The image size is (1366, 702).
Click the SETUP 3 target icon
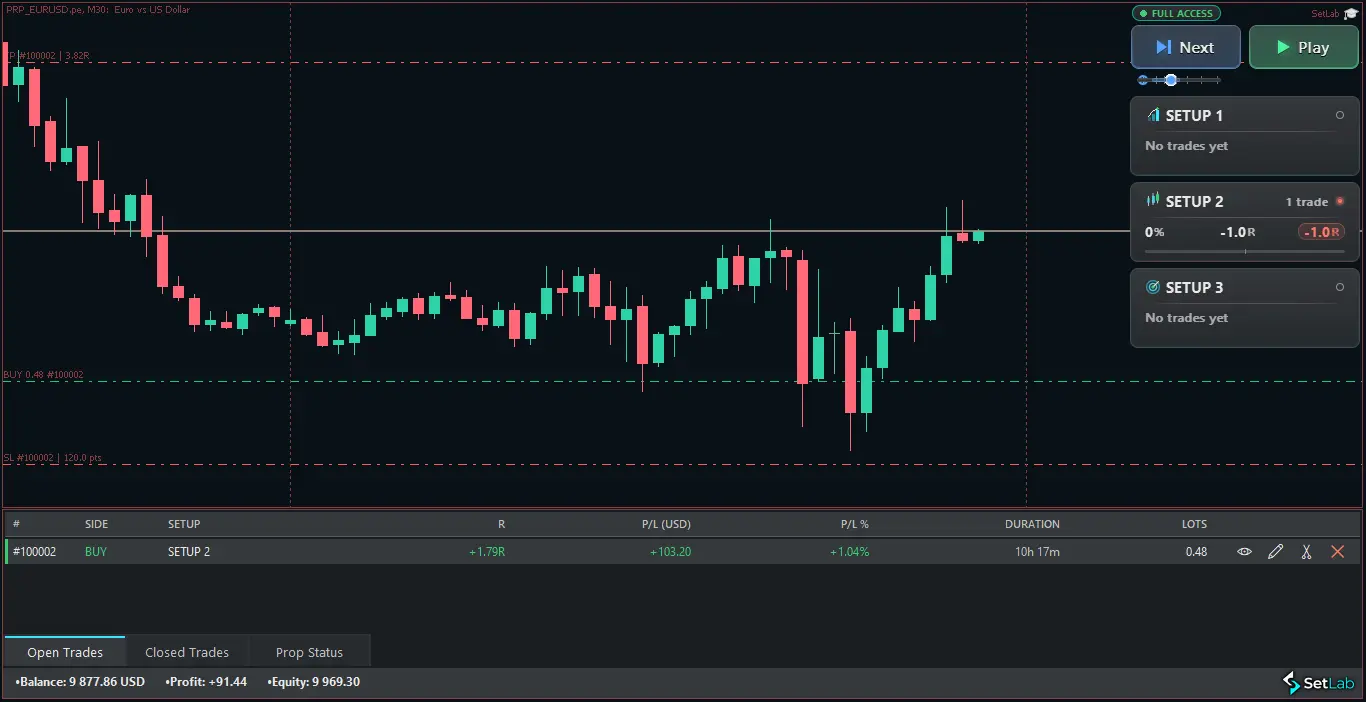point(1153,287)
